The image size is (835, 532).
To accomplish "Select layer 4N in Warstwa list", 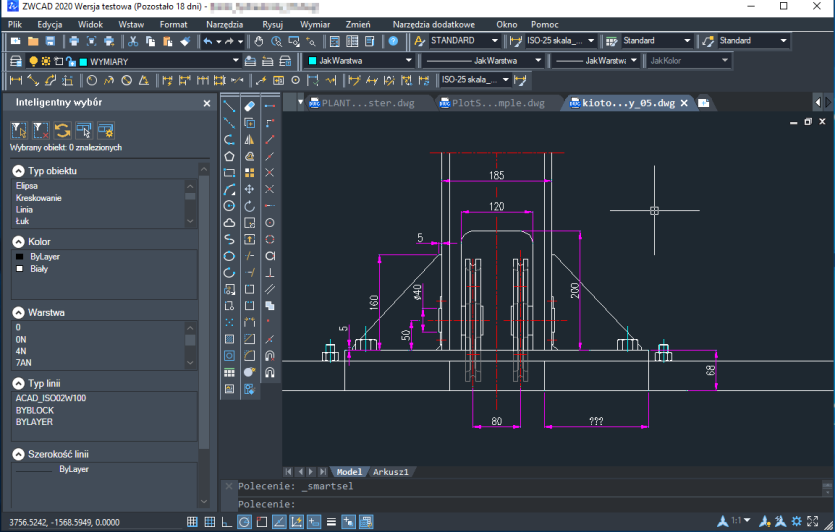I will 21,351.
